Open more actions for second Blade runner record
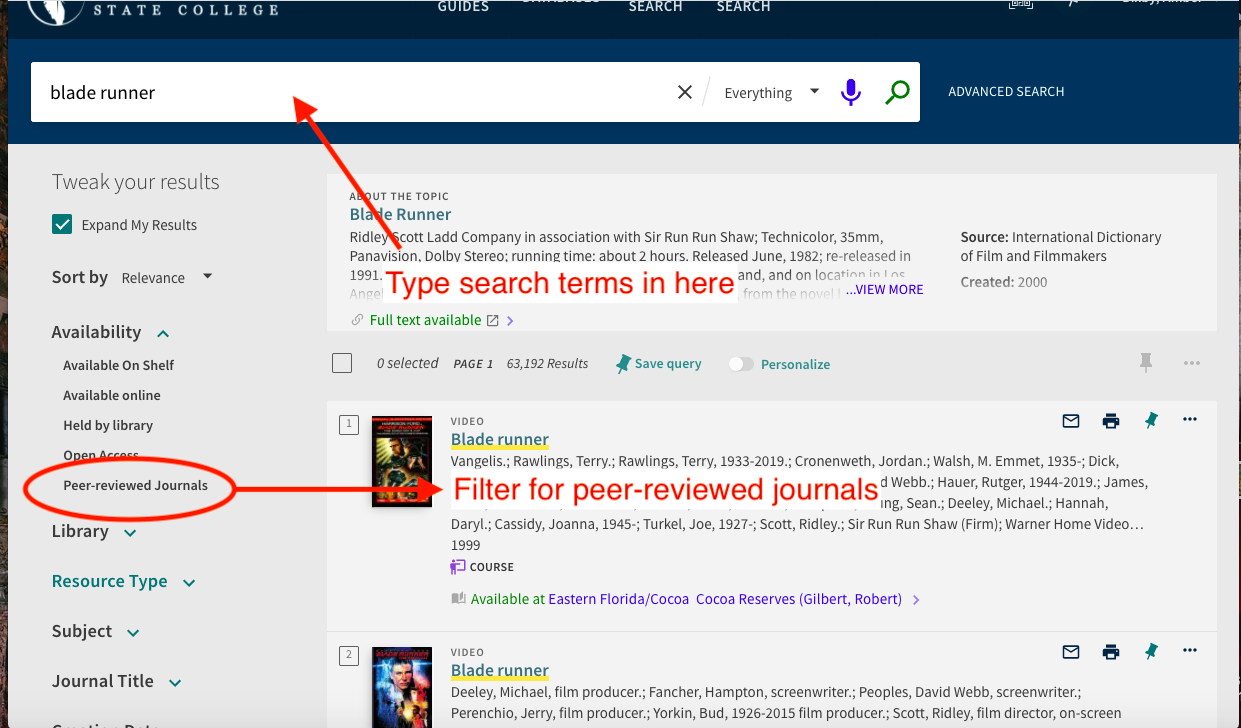1241x728 pixels. pos(1190,651)
